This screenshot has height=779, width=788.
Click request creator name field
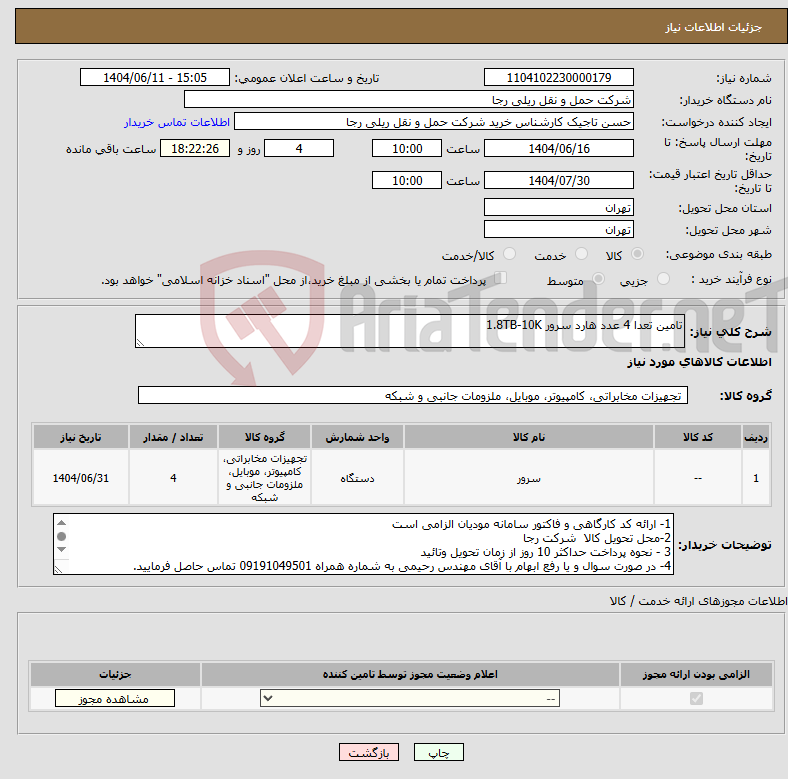coord(434,122)
